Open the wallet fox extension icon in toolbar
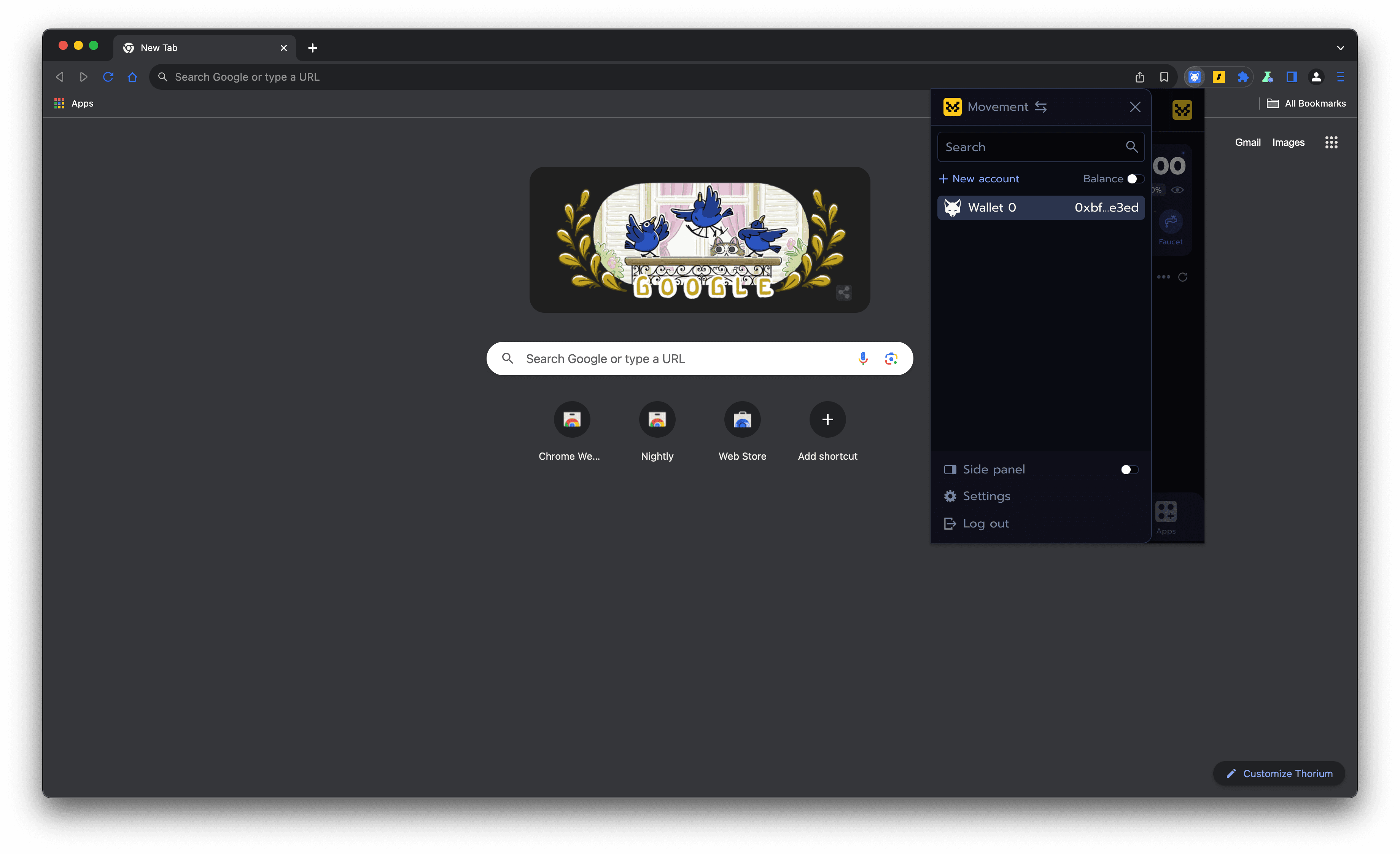Viewport: 1400px width, 854px height. pyautogui.click(x=1194, y=77)
